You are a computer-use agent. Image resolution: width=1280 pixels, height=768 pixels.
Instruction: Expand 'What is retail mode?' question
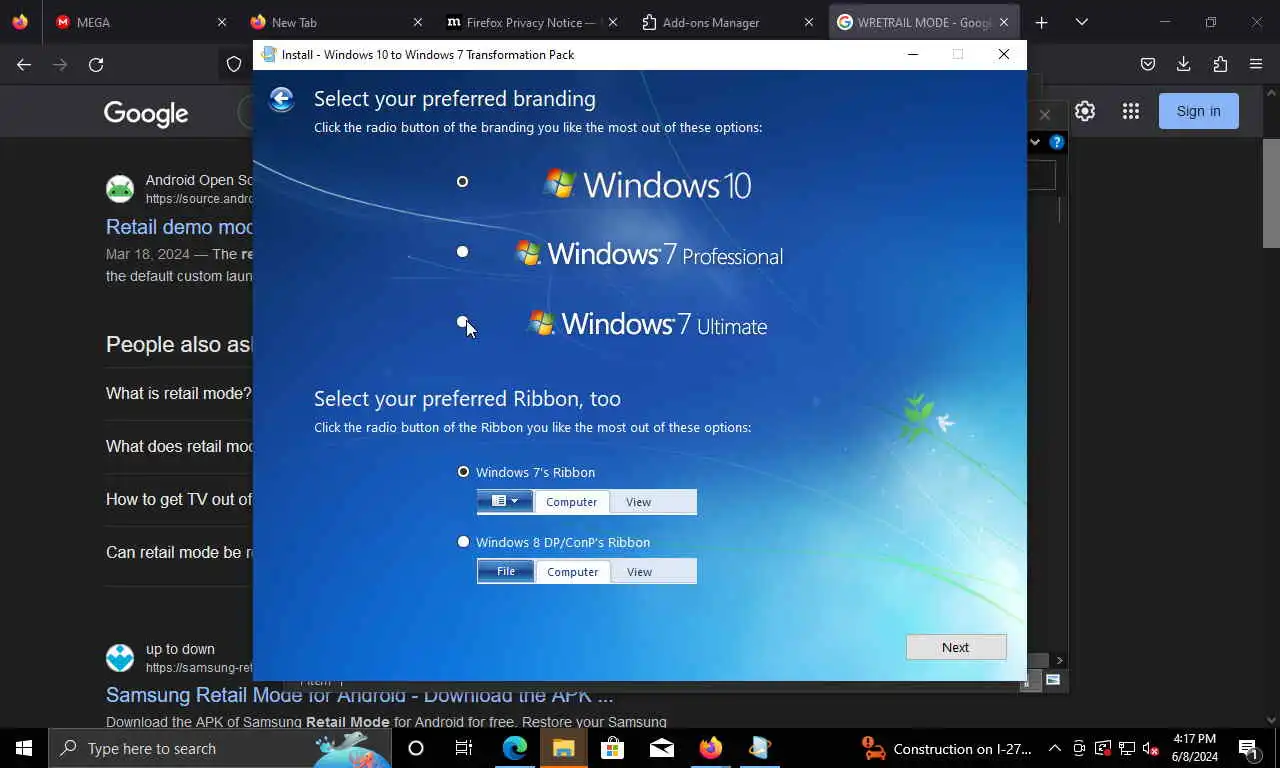179,393
